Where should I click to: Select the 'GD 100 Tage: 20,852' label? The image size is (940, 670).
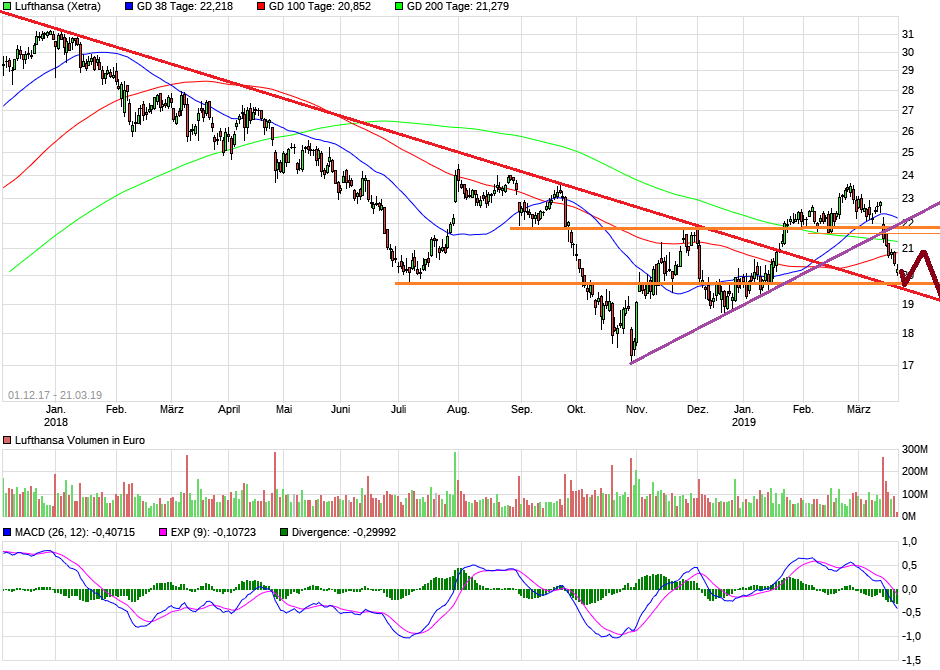[320, 7]
